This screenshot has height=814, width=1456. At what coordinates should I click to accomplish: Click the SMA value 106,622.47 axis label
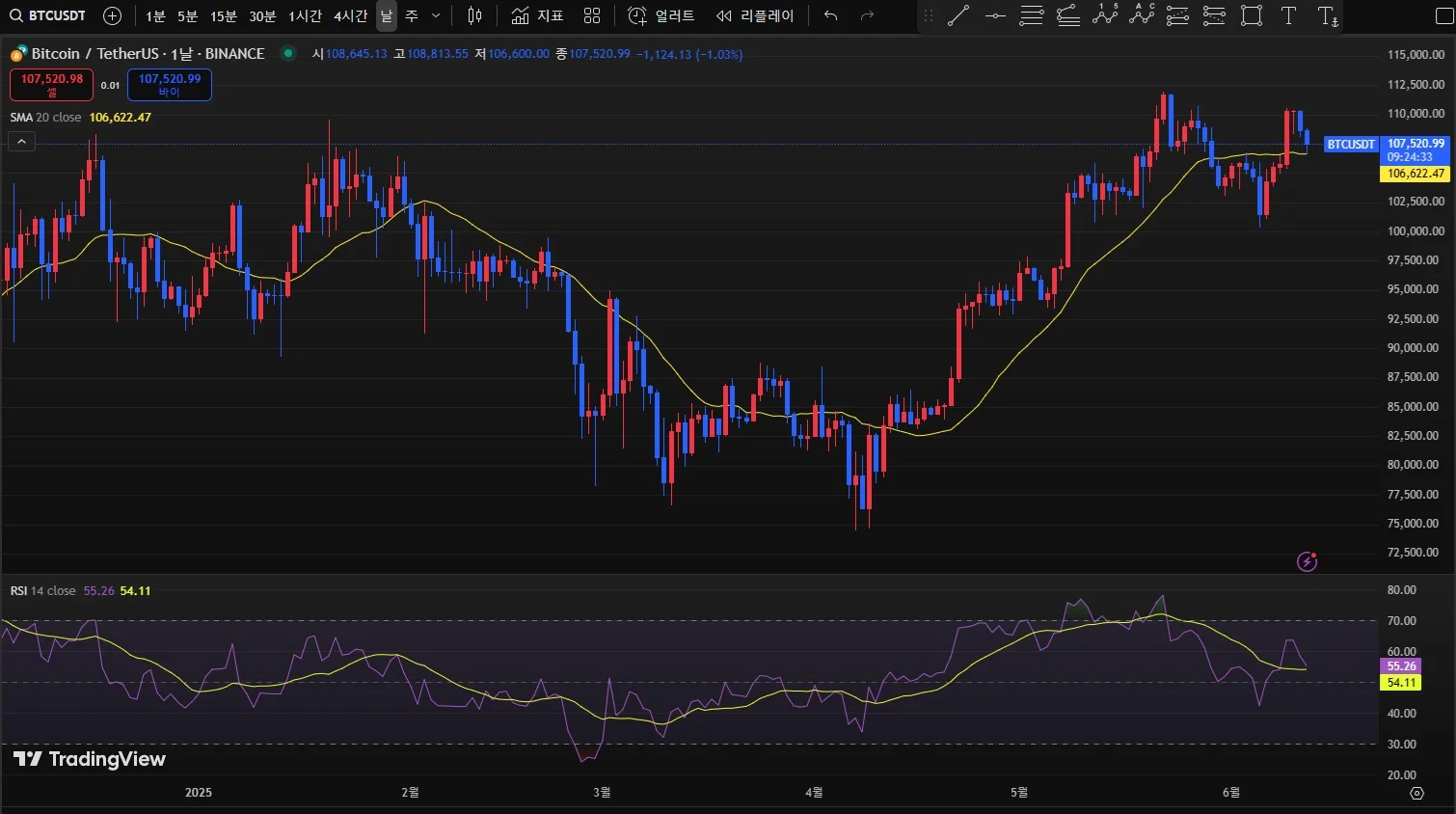point(1416,174)
